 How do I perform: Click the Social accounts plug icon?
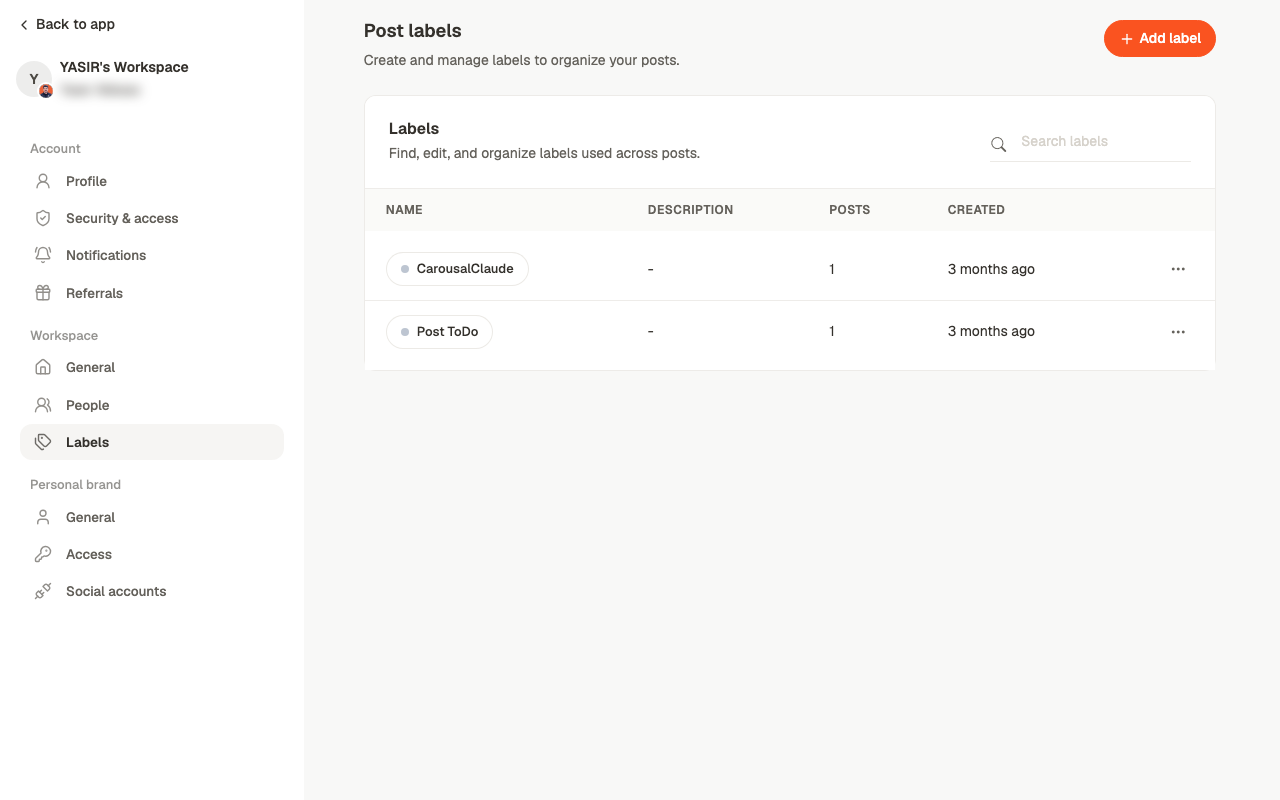pos(43,591)
